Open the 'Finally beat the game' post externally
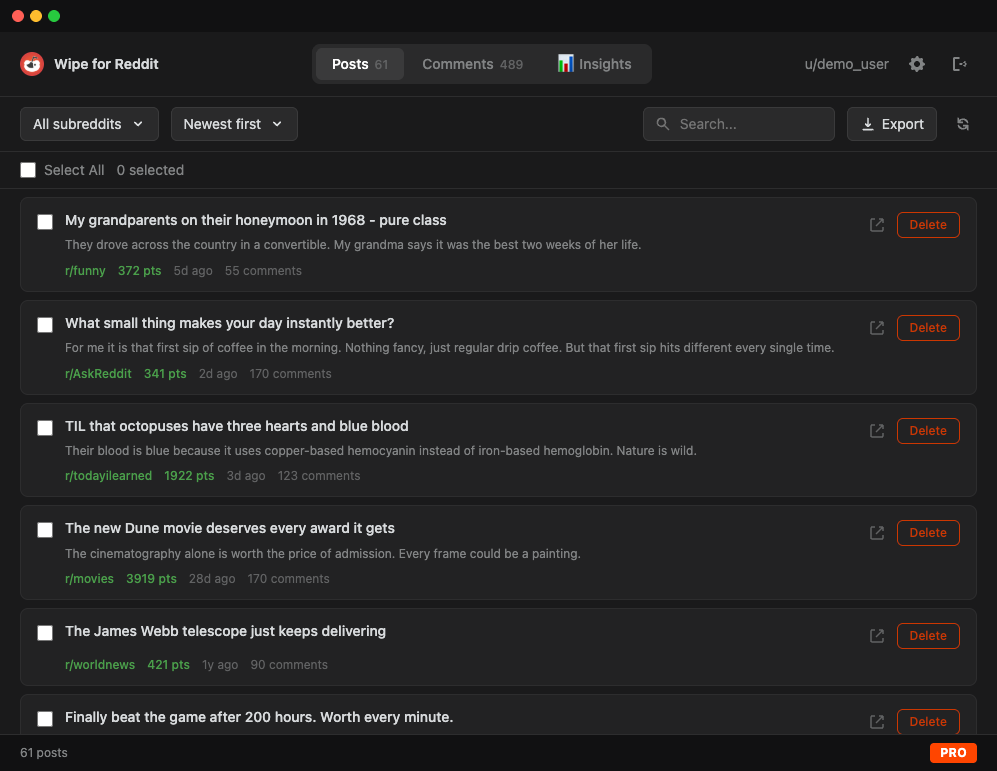The width and height of the screenshot is (997, 771). click(x=877, y=721)
